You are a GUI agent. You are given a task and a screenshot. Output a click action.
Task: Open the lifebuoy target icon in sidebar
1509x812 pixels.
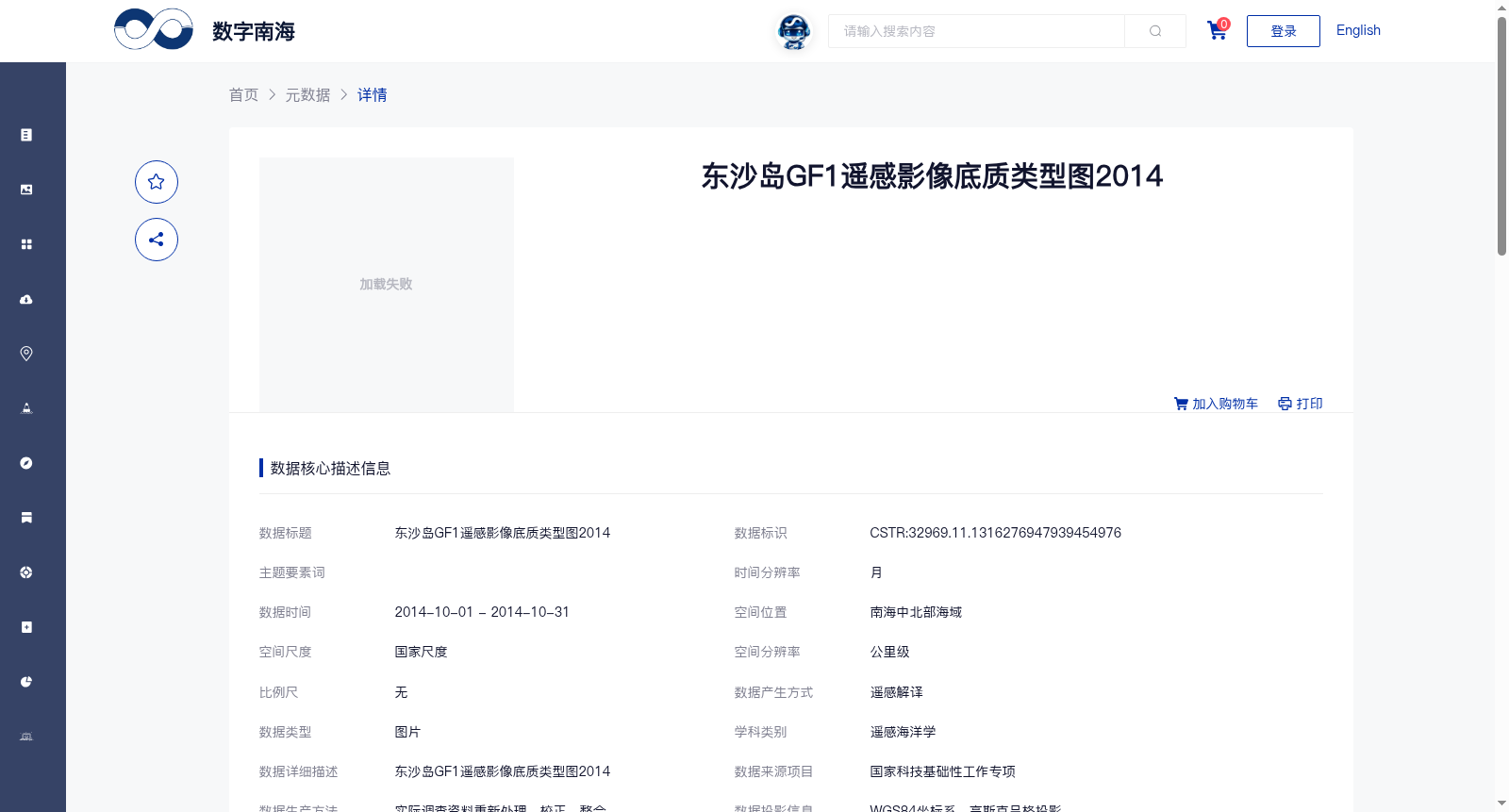(x=26, y=572)
